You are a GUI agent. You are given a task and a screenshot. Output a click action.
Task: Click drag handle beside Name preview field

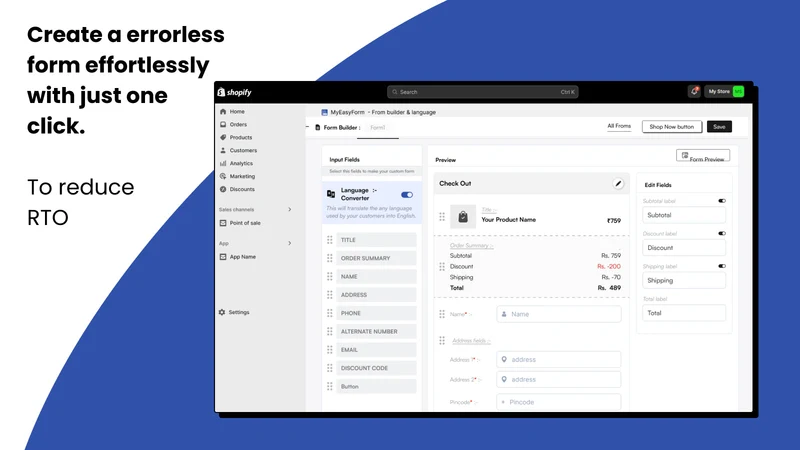pyautogui.click(x=442, y=314)
